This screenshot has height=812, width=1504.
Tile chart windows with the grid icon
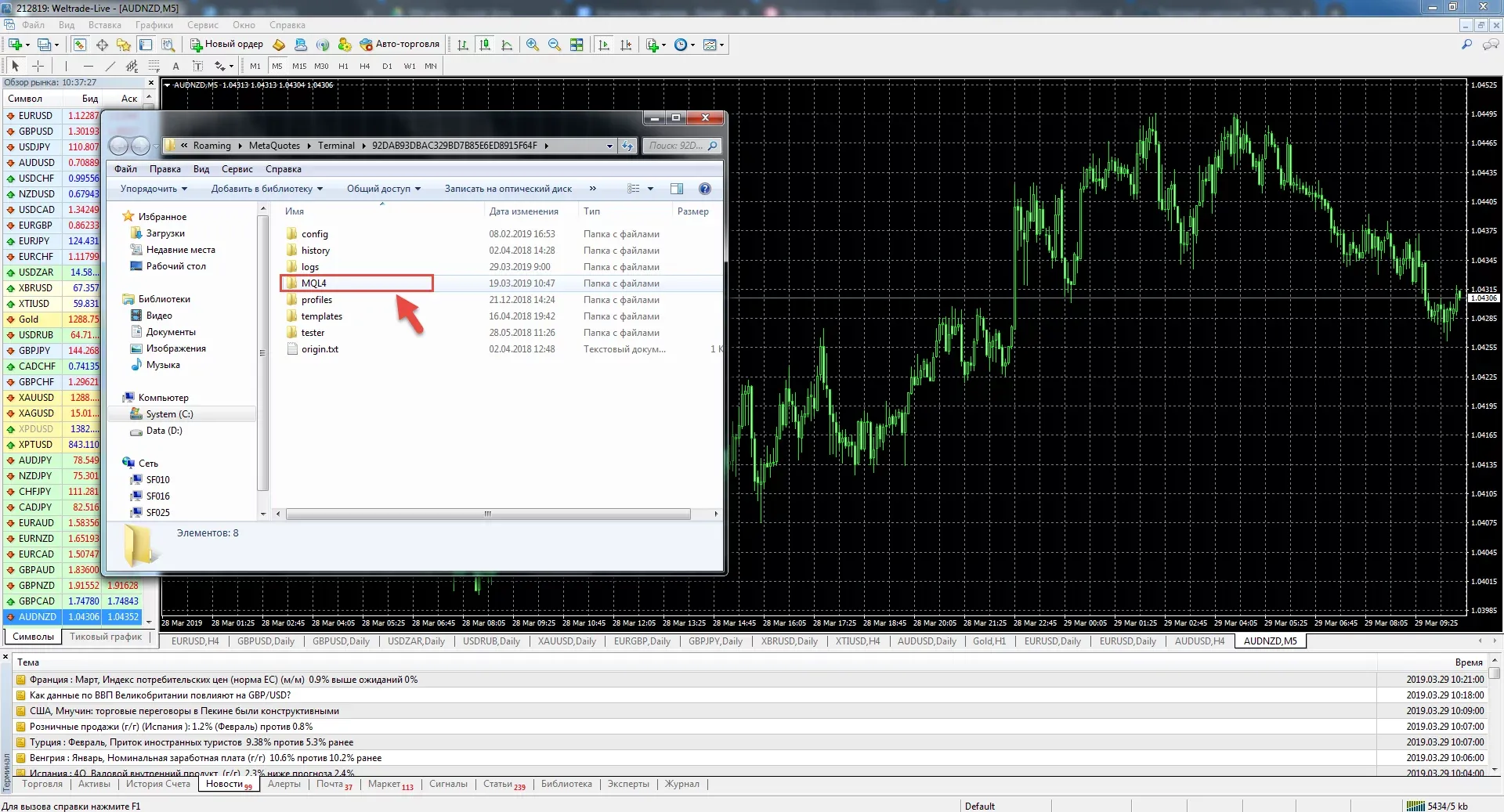577,45
